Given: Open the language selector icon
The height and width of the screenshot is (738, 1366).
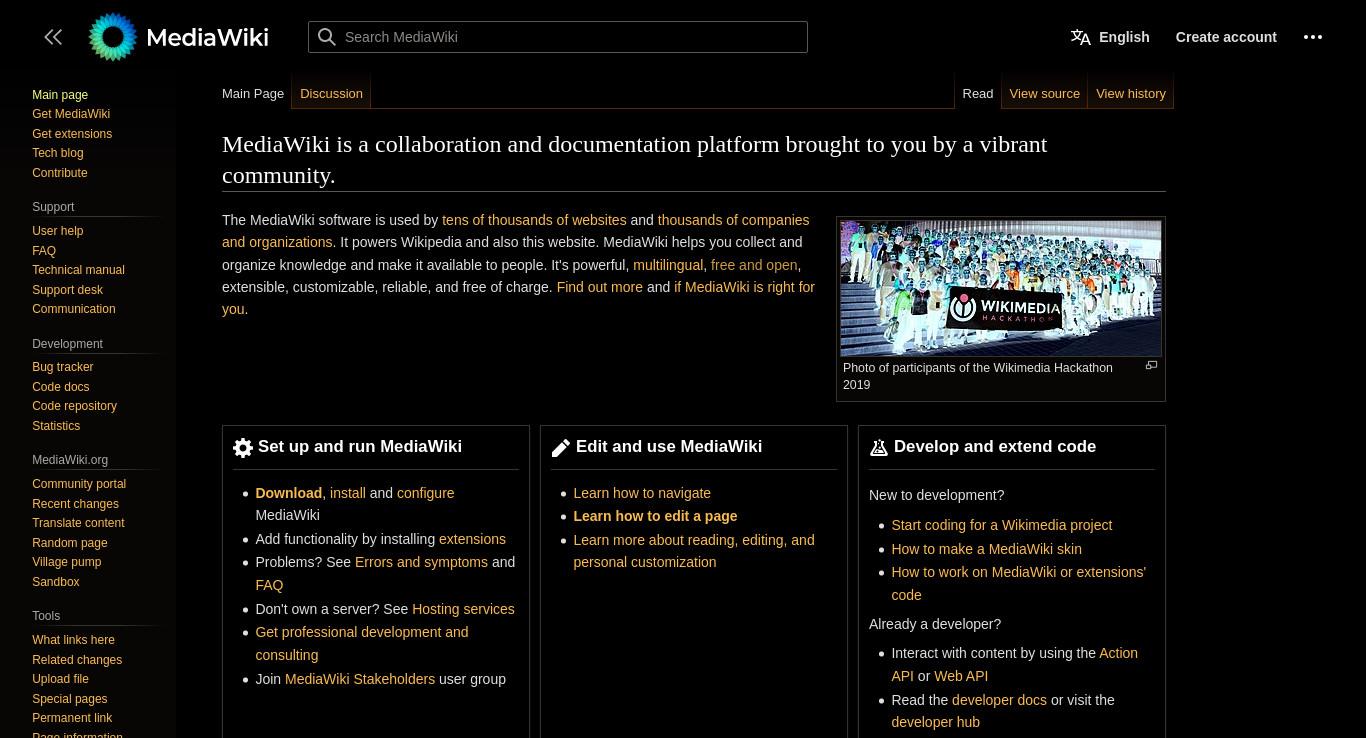Looking at the screenshot, I should pyautogui.click(x=1081, y=37).
